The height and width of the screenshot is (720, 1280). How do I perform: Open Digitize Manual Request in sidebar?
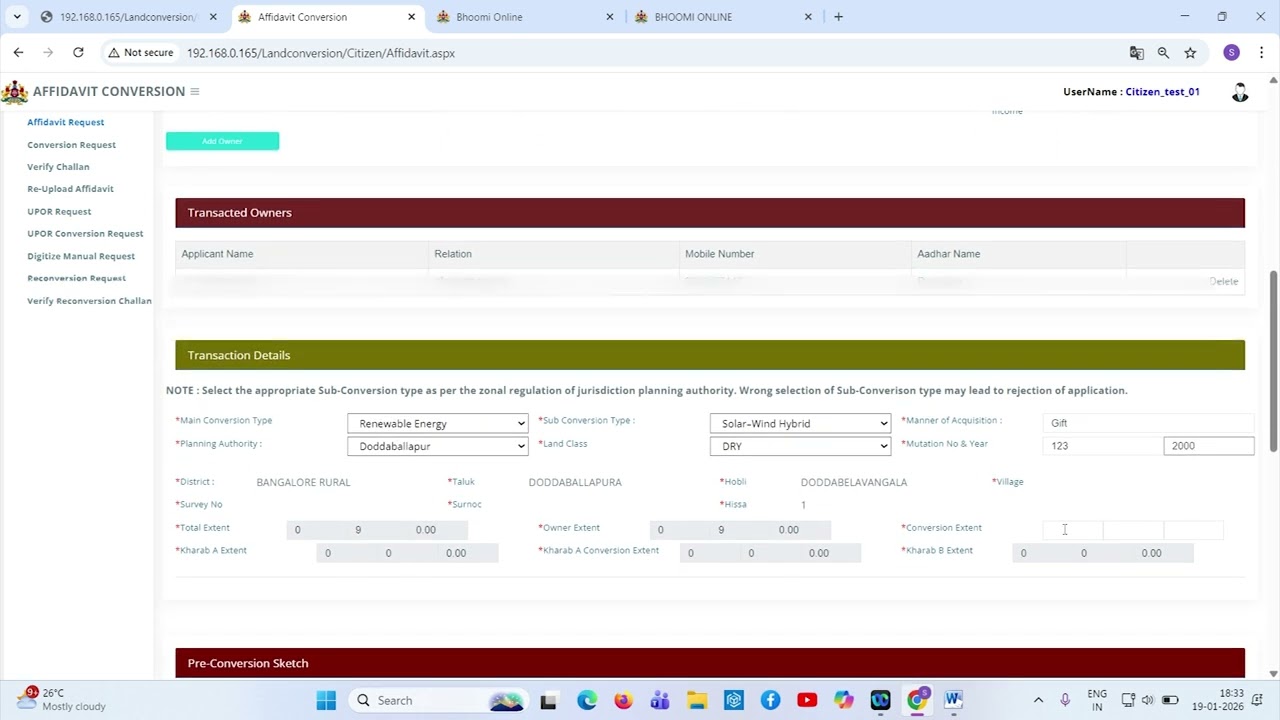pyautogui.click(x=81, y=256)
